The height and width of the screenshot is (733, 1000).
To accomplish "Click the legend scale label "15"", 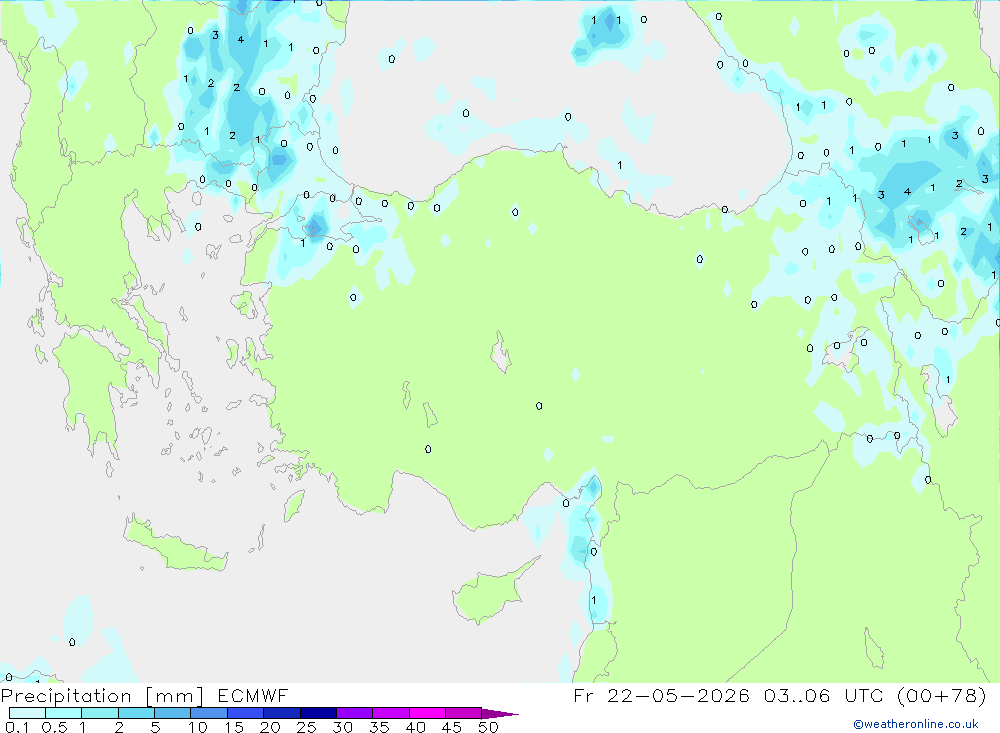I will (234, 727).
